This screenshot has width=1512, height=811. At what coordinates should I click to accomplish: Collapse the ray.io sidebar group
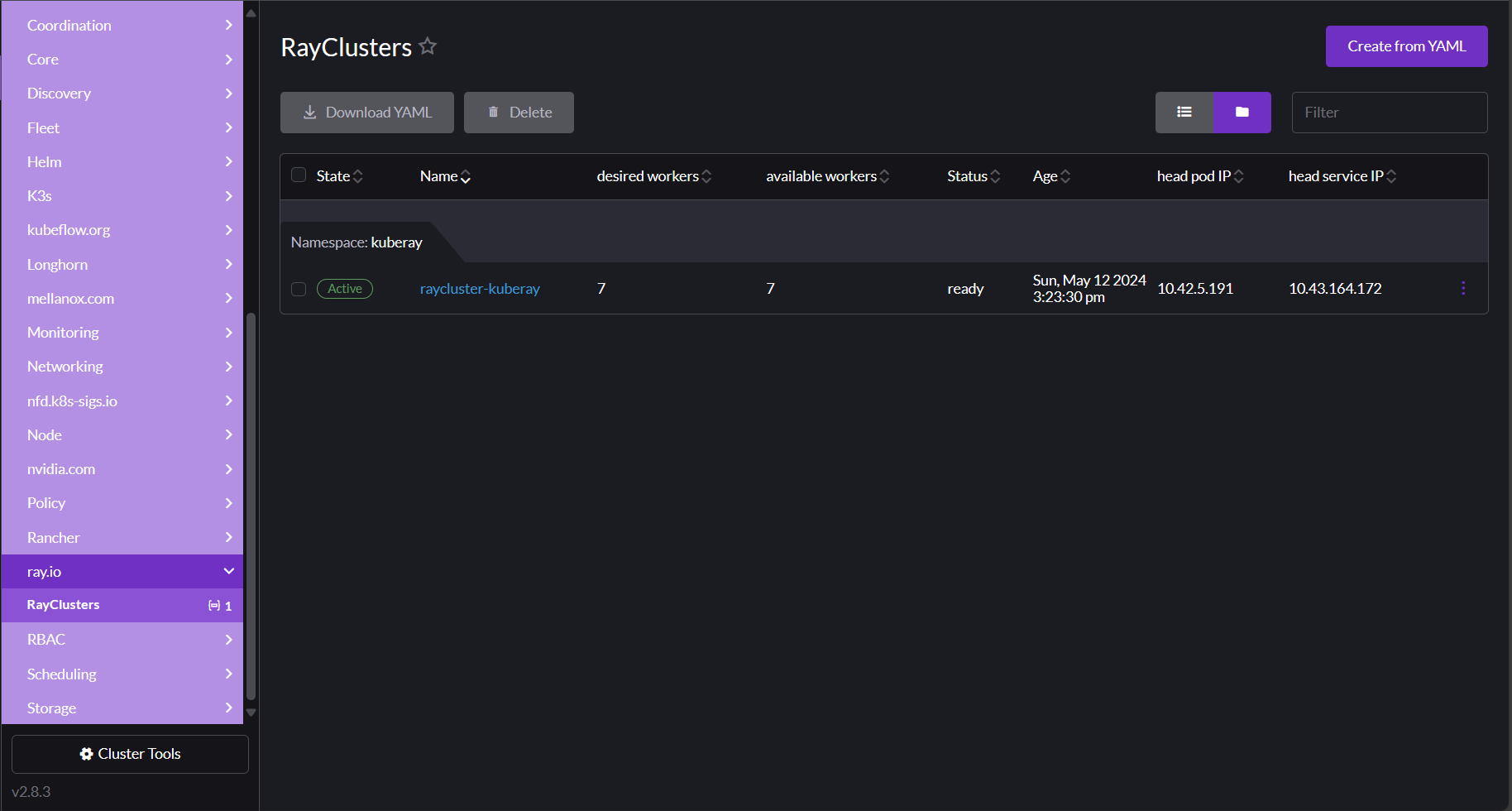pos(228,571)
